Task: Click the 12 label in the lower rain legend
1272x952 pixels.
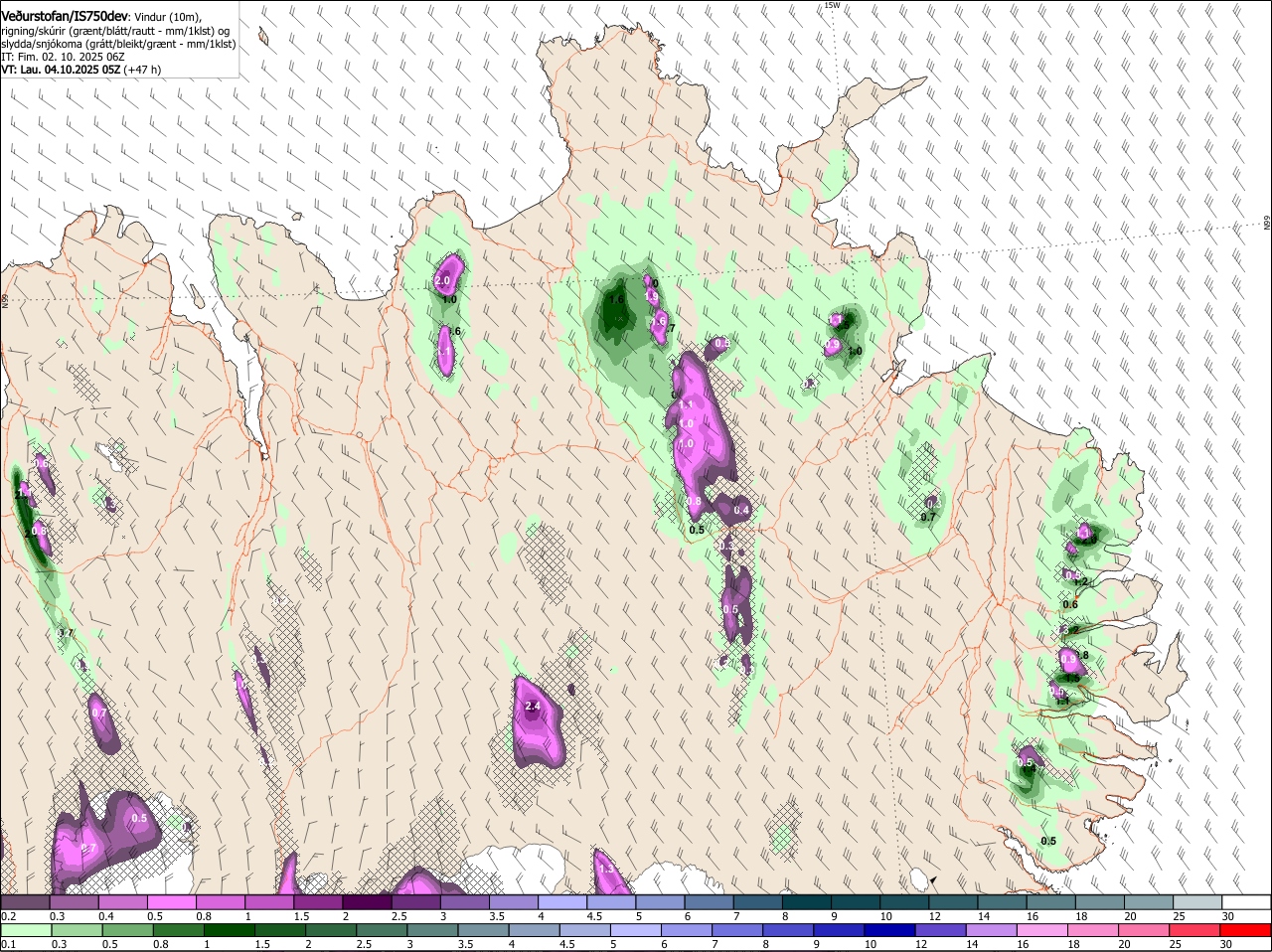Action: point(919,944)
